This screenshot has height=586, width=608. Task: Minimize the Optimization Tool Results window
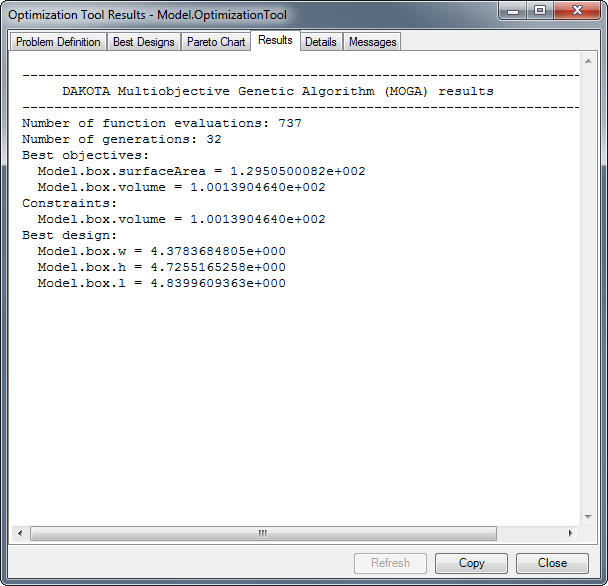tap(514, 12)
